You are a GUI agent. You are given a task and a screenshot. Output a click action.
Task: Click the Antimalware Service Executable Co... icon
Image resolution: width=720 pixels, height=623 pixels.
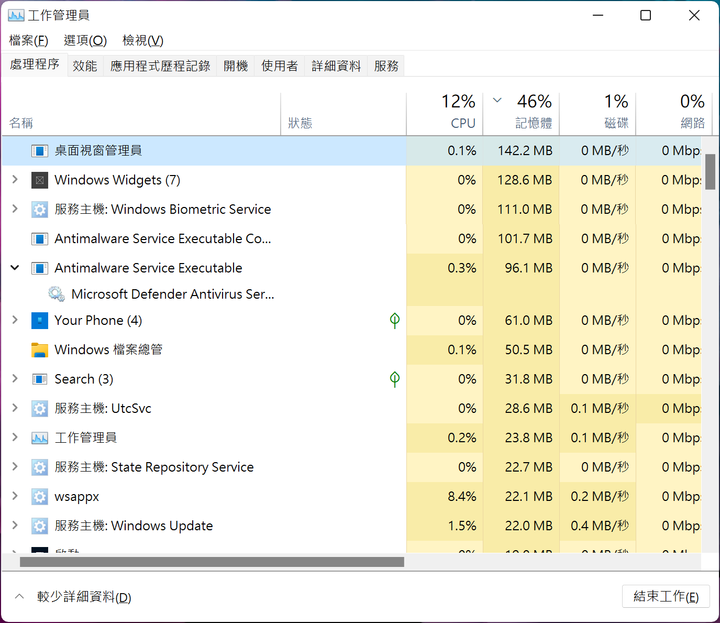[39, 239]
